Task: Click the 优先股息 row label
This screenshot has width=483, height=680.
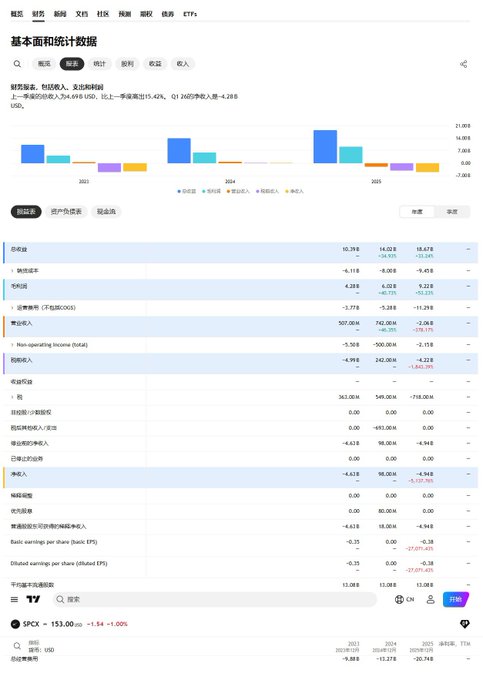Action: (x=21, y=511)
